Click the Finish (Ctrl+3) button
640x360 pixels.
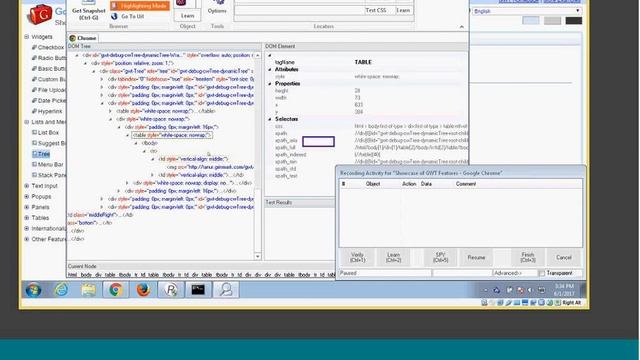[x=528, y=258]
